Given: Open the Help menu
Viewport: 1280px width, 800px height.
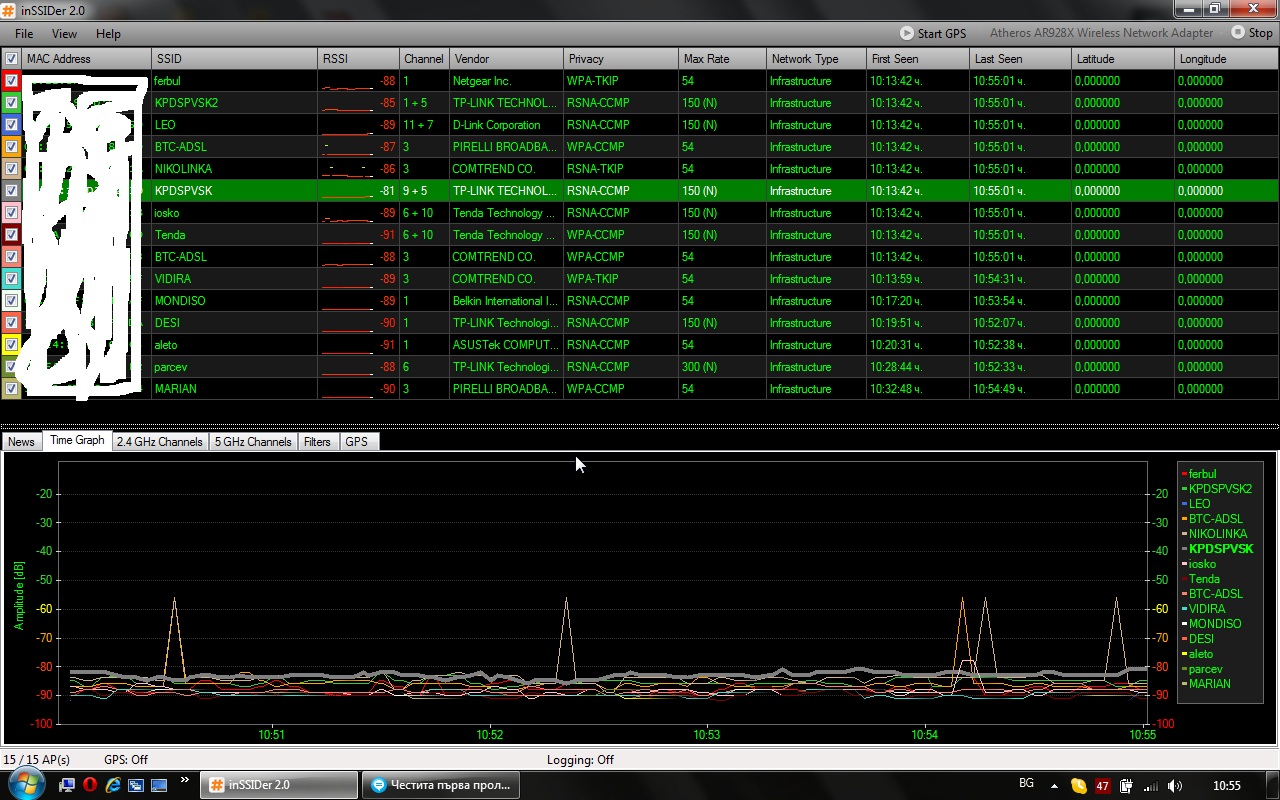Looking at the screenshot, I should [108, 34].
